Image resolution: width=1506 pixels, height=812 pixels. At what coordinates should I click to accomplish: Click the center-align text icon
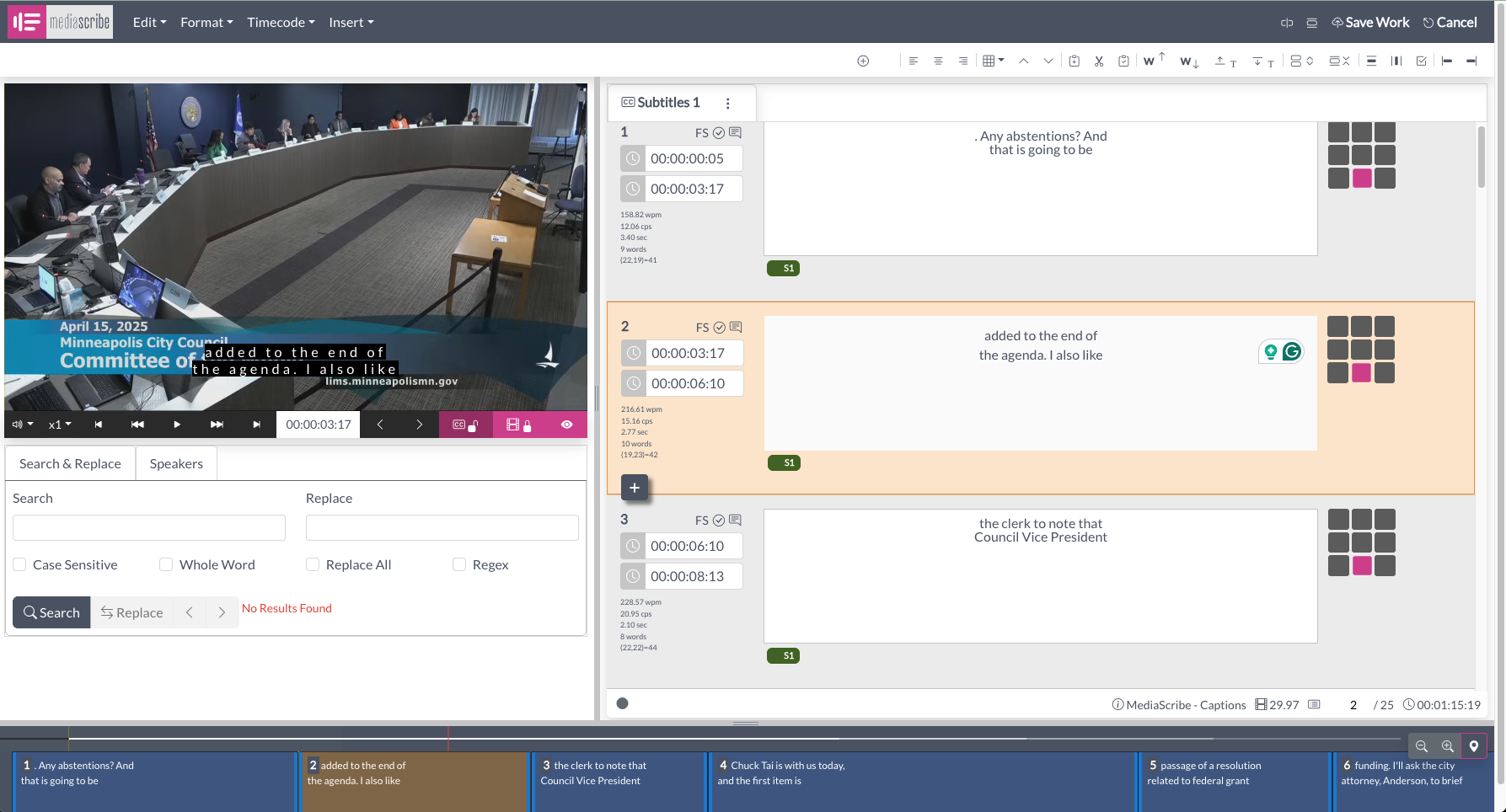click(938, 60)
